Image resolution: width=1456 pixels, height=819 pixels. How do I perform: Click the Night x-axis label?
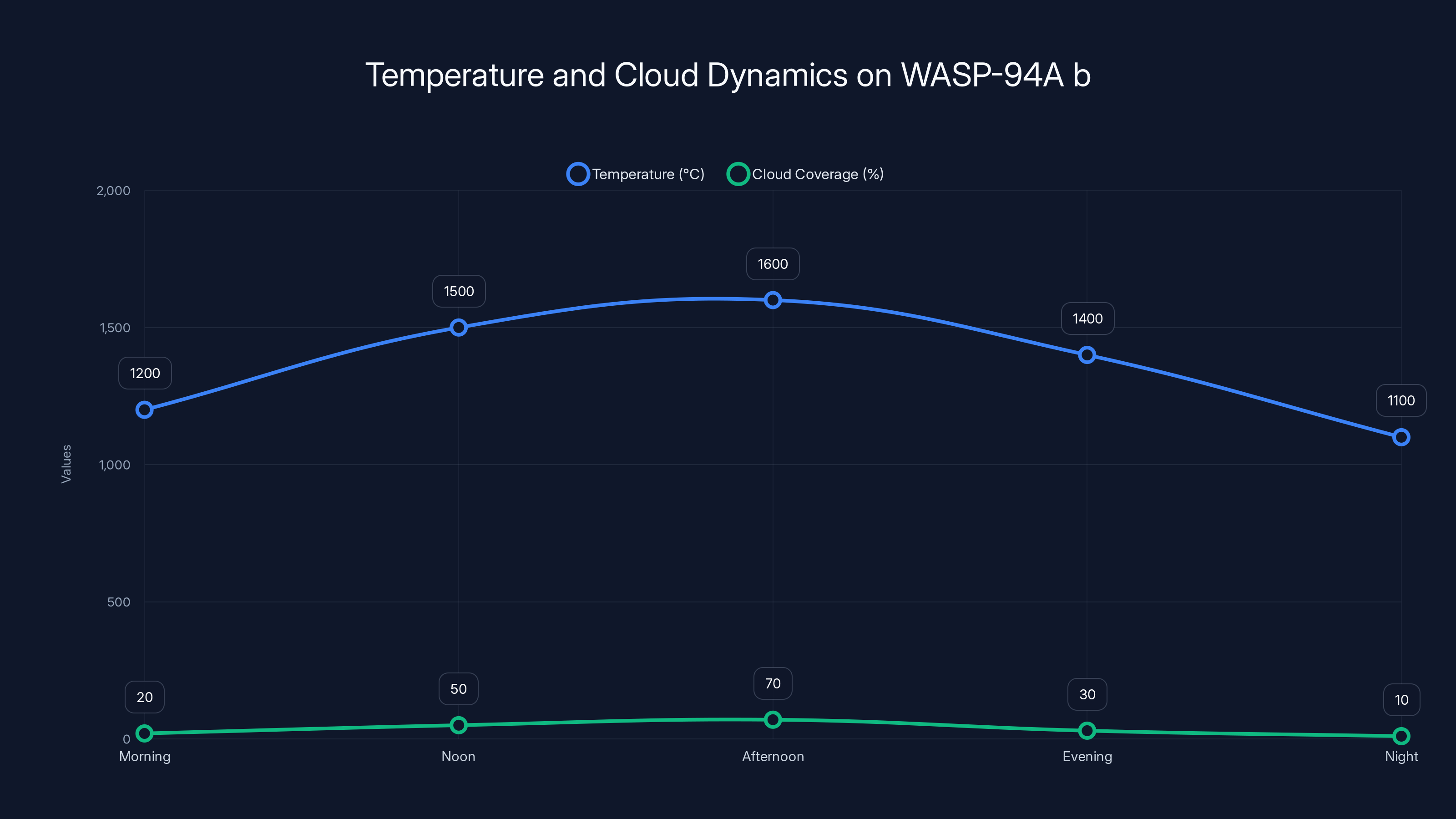point(1402,757)
